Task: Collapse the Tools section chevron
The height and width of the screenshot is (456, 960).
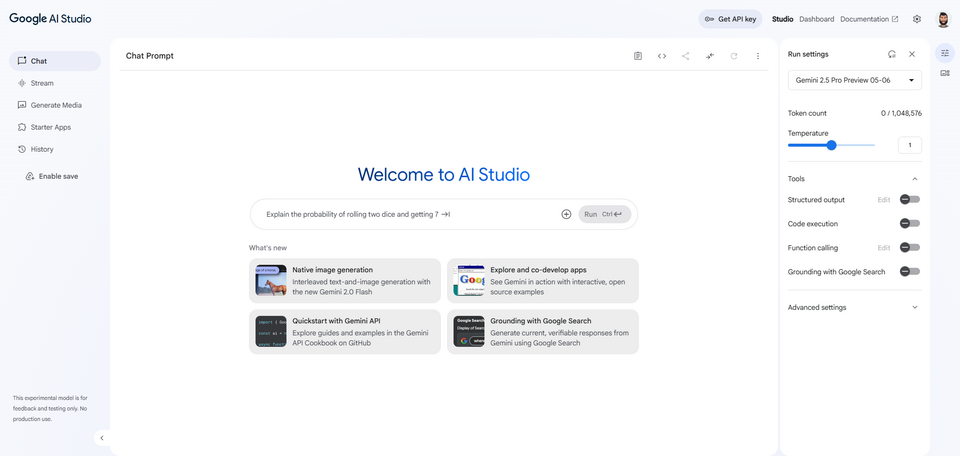Action: (915, 179)
